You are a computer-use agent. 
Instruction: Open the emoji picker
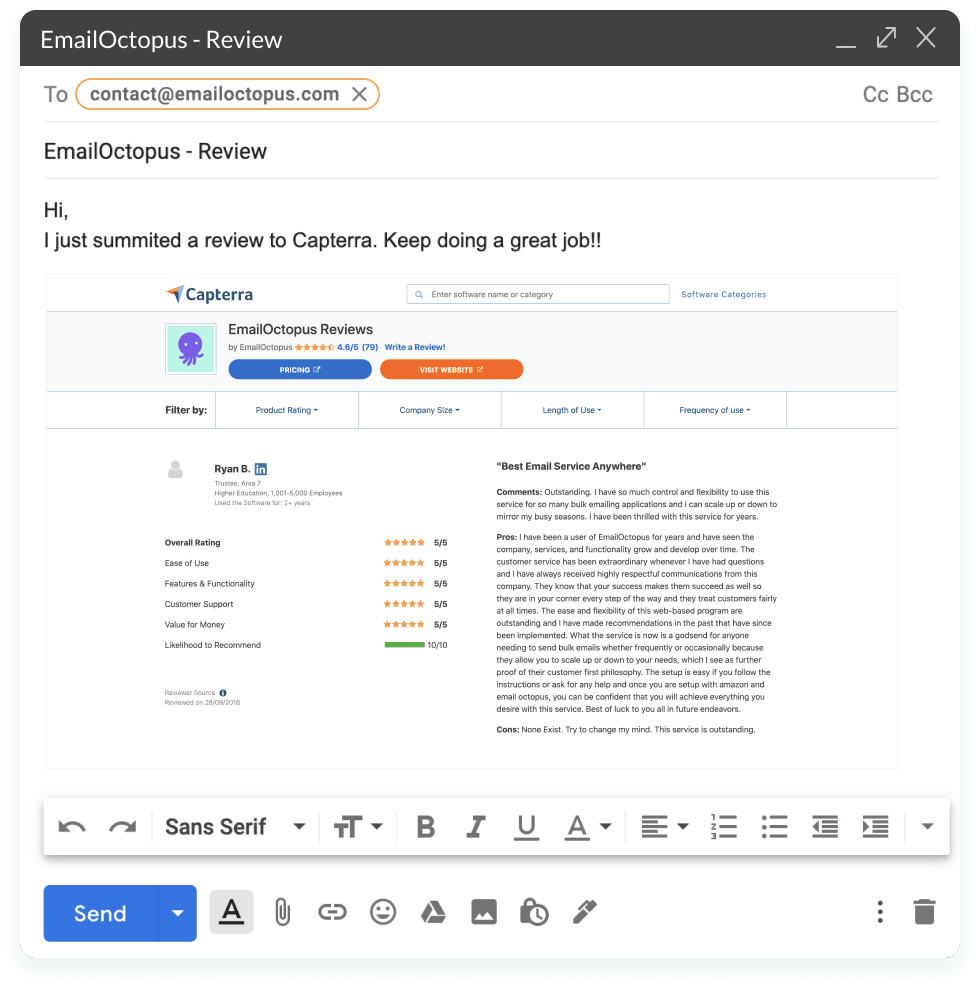(383, 912)
